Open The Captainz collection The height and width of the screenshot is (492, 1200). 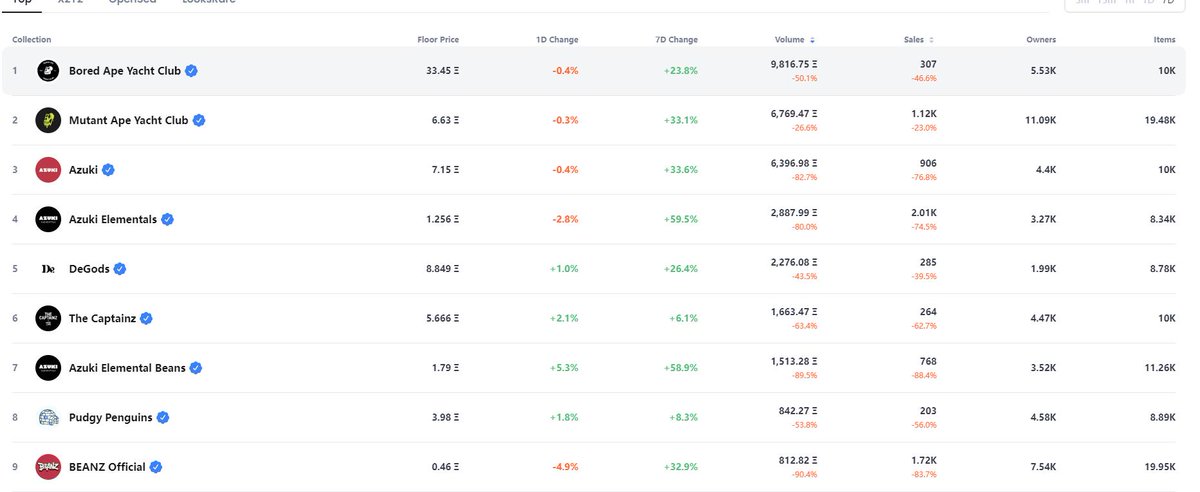[103, 318]
